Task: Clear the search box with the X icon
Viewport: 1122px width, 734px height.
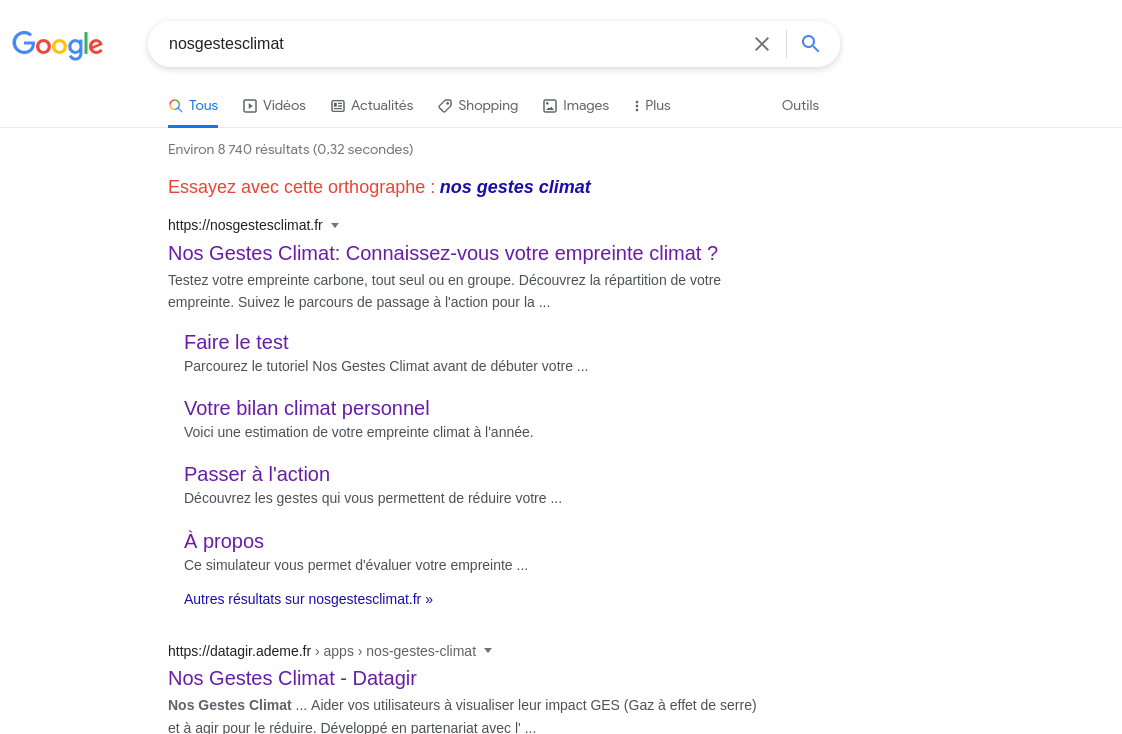Action: [x=761, y=44]
